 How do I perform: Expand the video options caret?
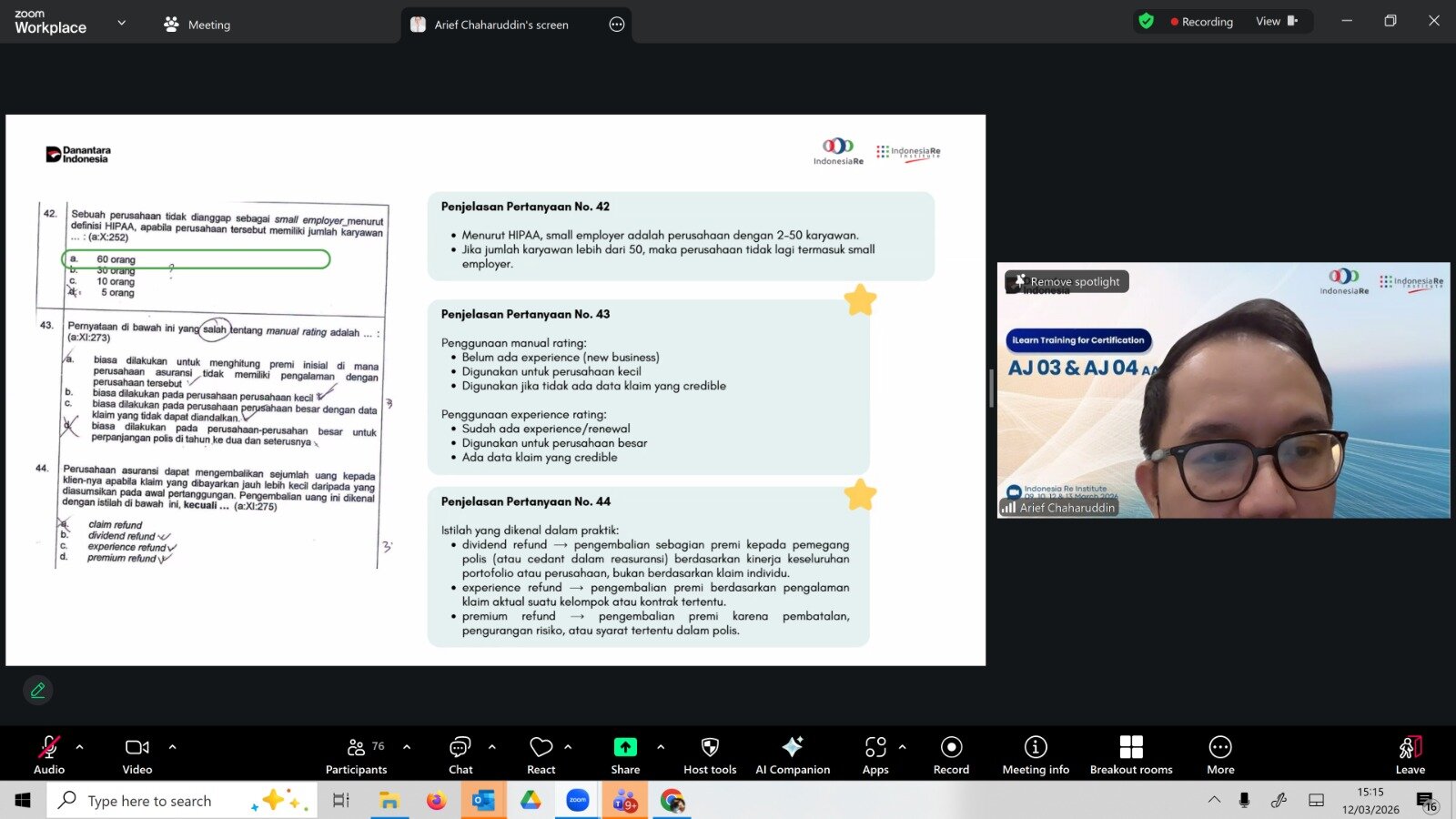click(173, 747)
